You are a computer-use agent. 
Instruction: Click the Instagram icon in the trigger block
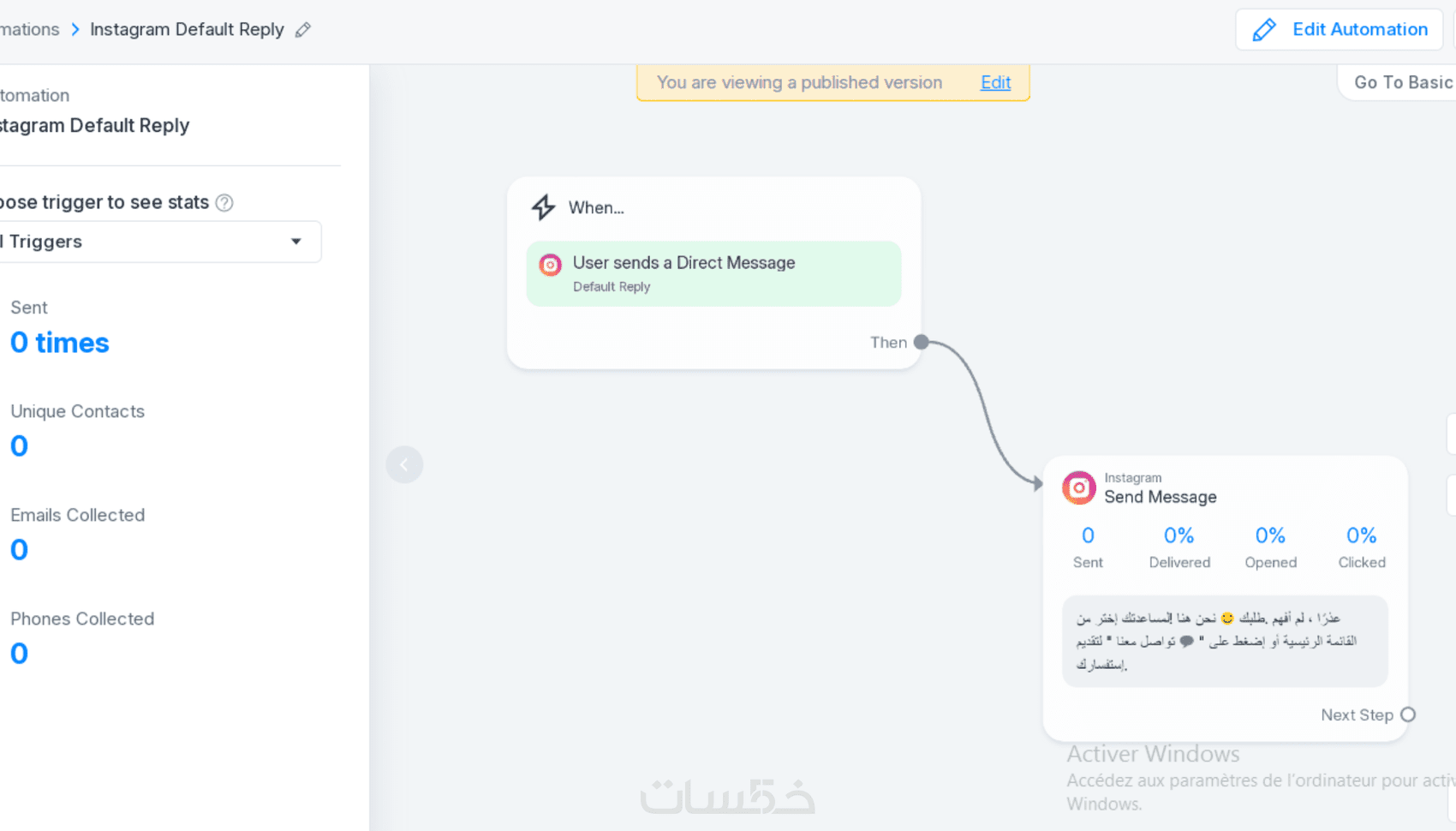[550, 265]
